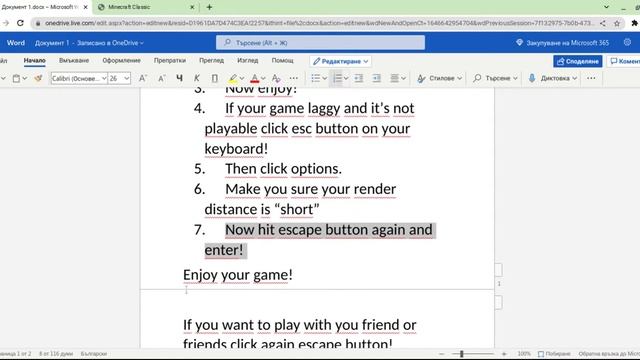Image resolution: width=640 pixels, height=360 pixels.
Task: Switch to the Изглед tab
Action: pos(248,60)
